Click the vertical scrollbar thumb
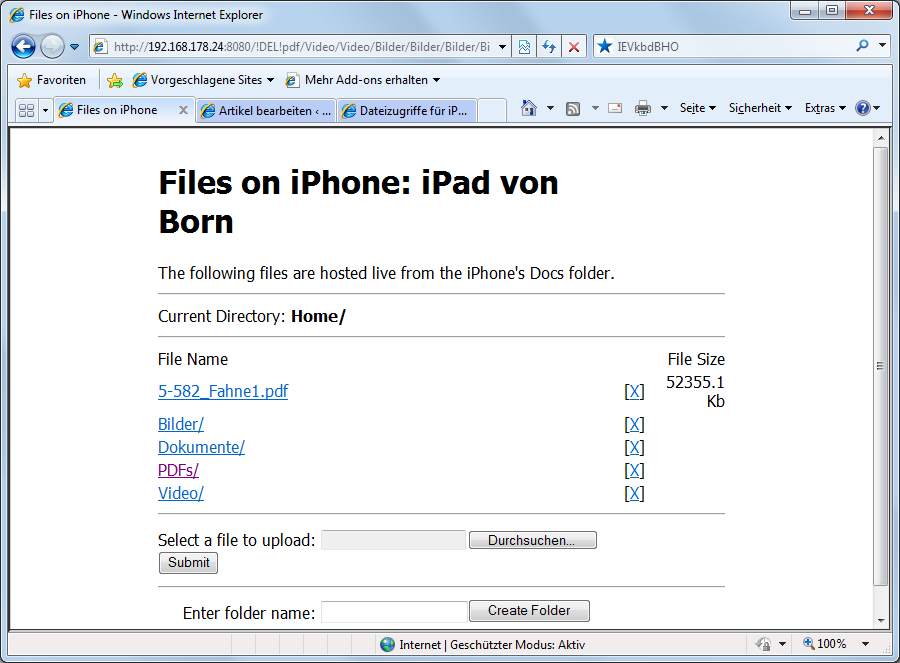This screenshot has width=900, height=663. pos(880,366)
